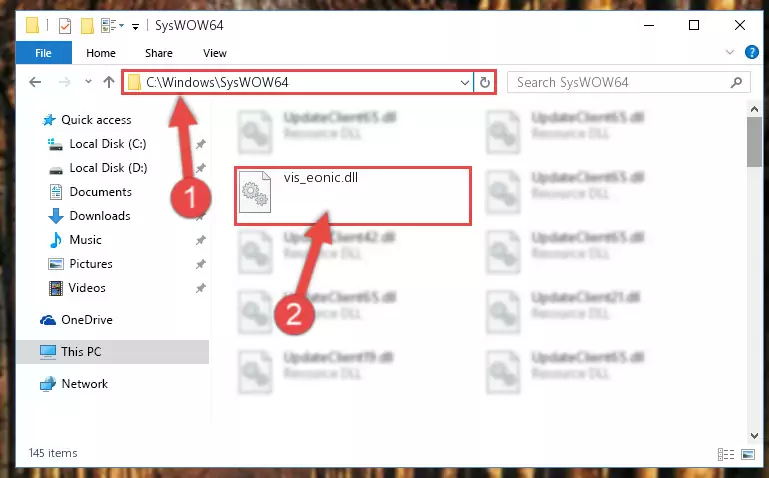Select the vis_eonic.dll file

coord(353,196)
